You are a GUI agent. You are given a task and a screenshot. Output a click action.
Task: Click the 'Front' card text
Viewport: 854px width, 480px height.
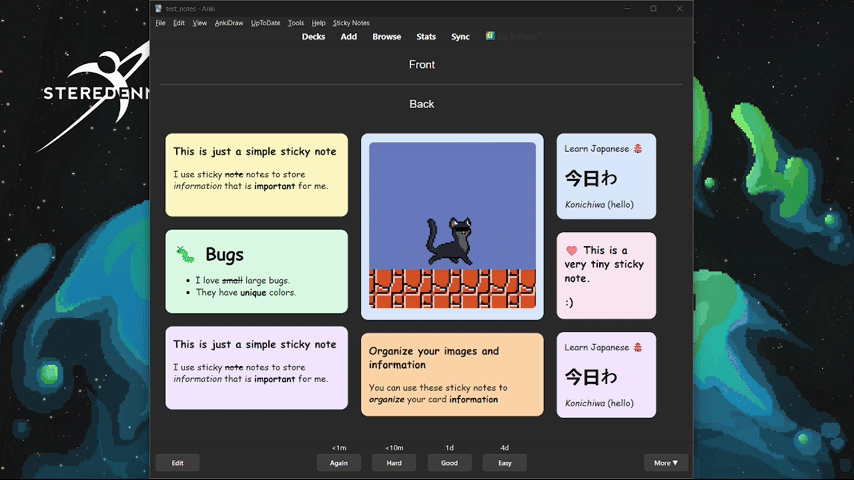pos(422,64)
